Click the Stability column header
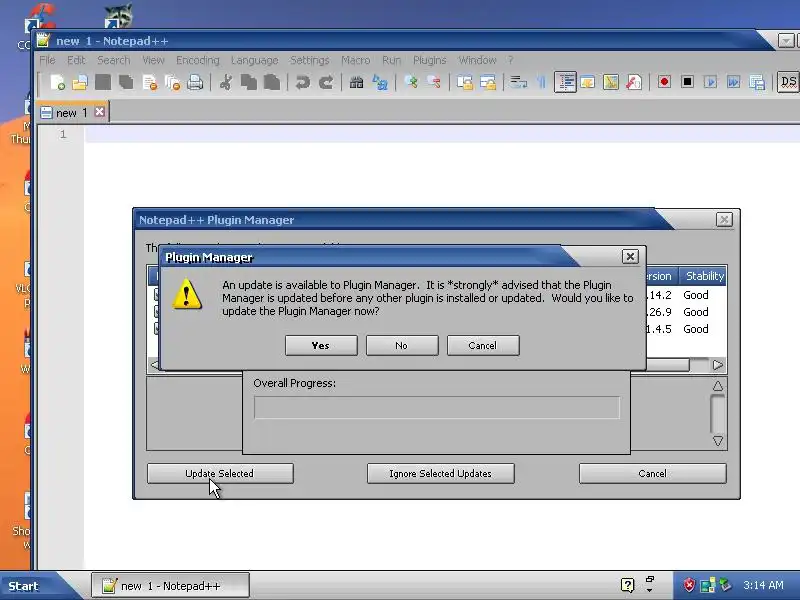The height and width of the screenshot is (600, 800). click(x=704, y=276)
